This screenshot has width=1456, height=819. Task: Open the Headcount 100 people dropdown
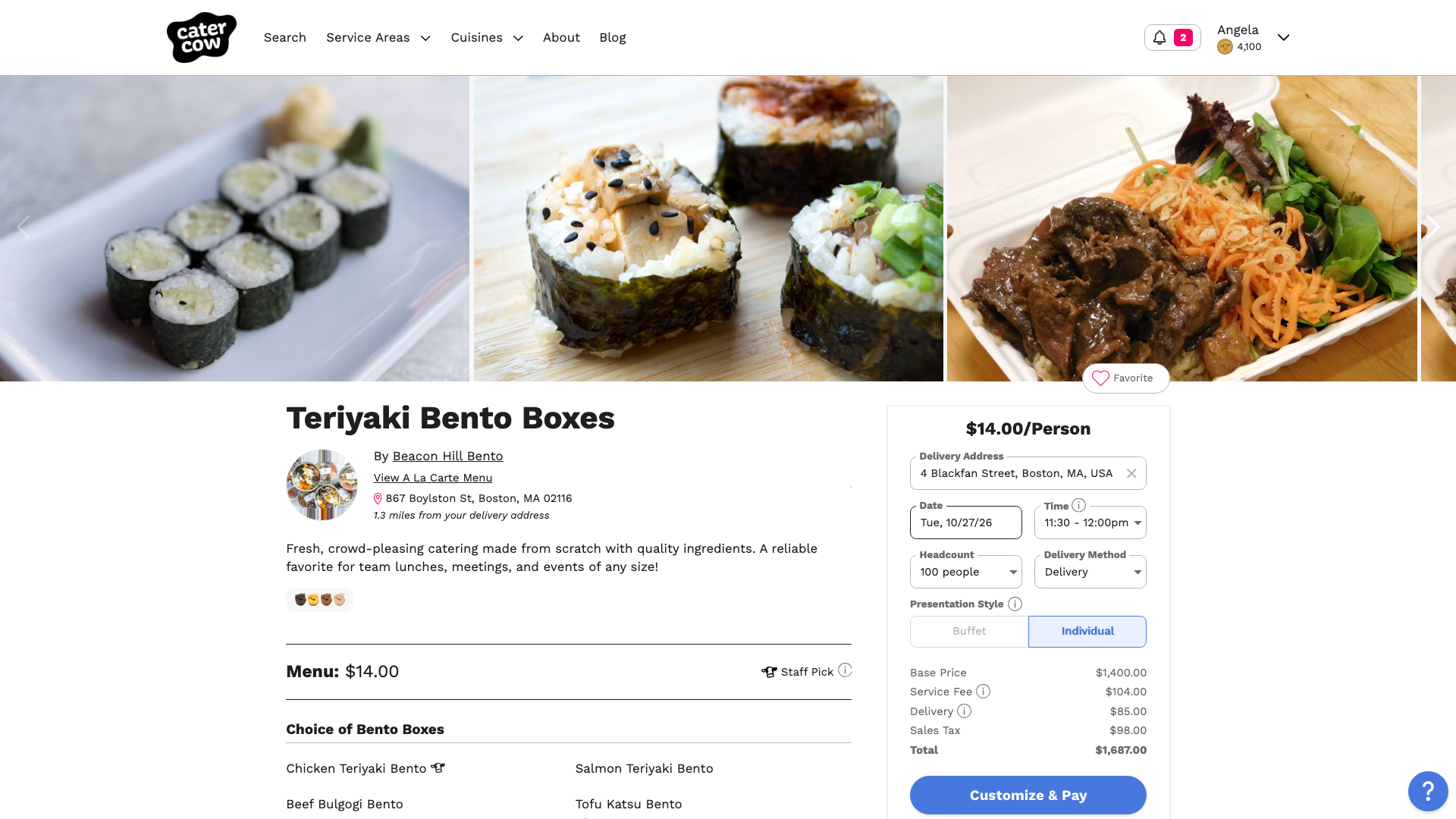pyautogui.click(x=965, y=572)
